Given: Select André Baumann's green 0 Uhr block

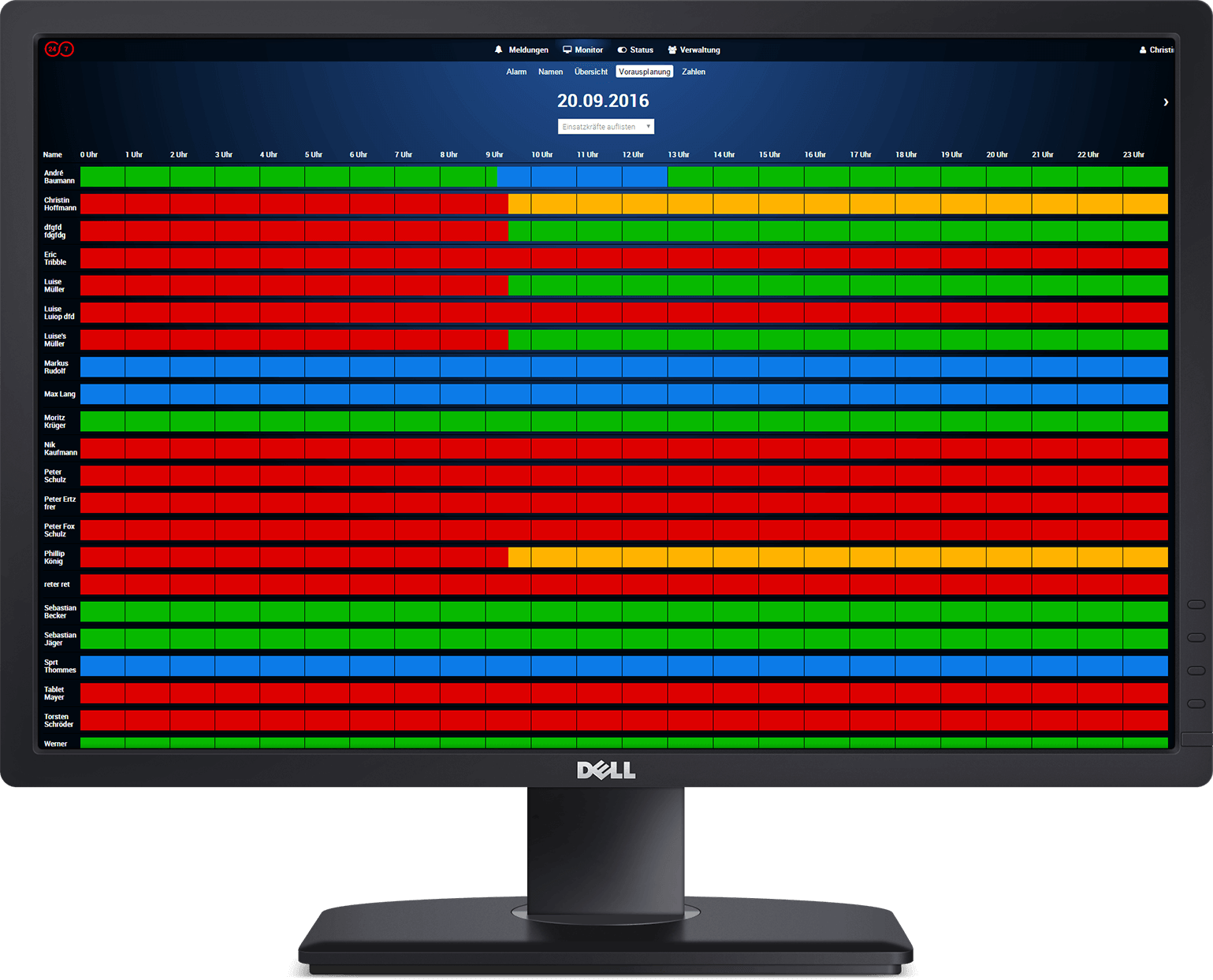Looking at the screenshot, I should (x=102, y=176).
